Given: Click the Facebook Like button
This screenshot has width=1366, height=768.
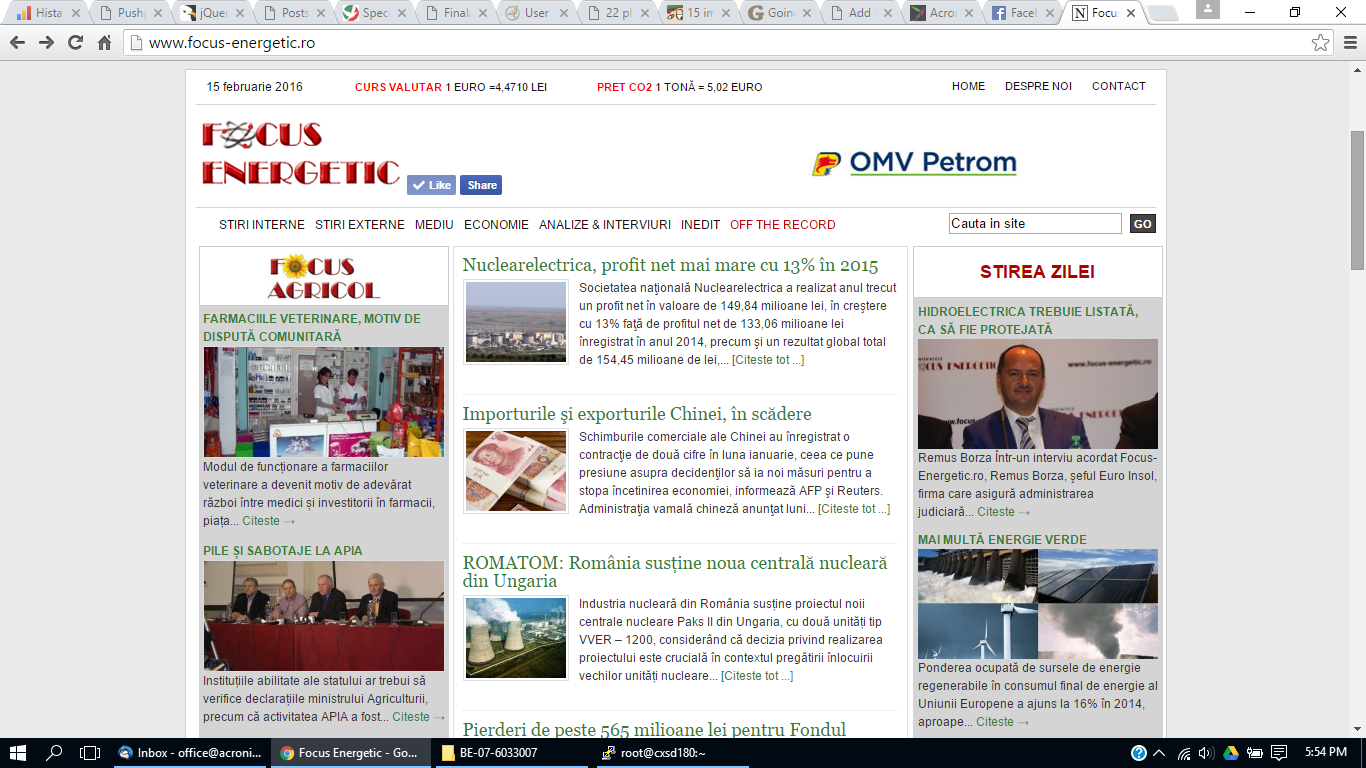Looking at the screenshot, I should (431, 185).
